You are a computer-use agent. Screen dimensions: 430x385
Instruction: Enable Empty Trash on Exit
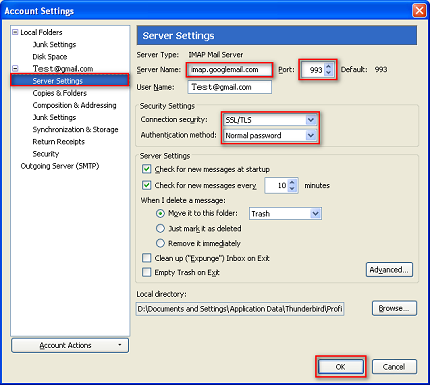tap(147, 272)
